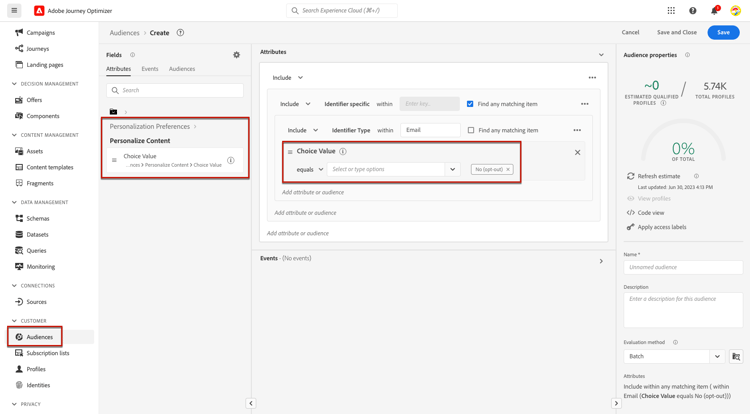Expand the Events section
The height and width of the screenshot is (414, 750).
[x=601, y=261]
